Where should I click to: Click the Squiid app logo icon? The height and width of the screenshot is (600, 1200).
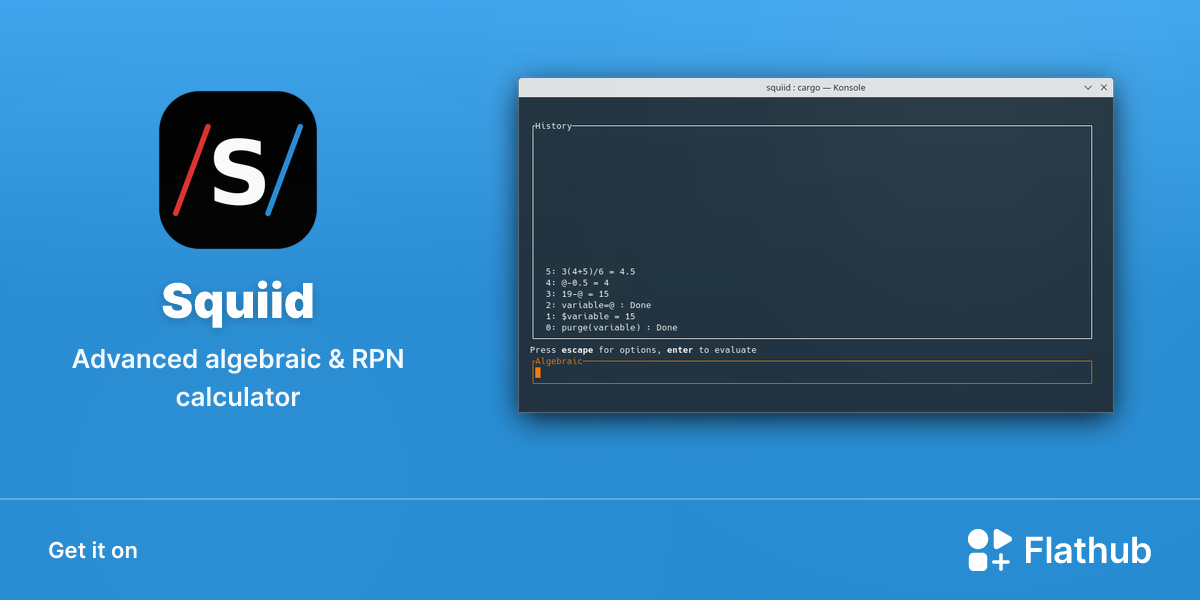pos(238,170)
